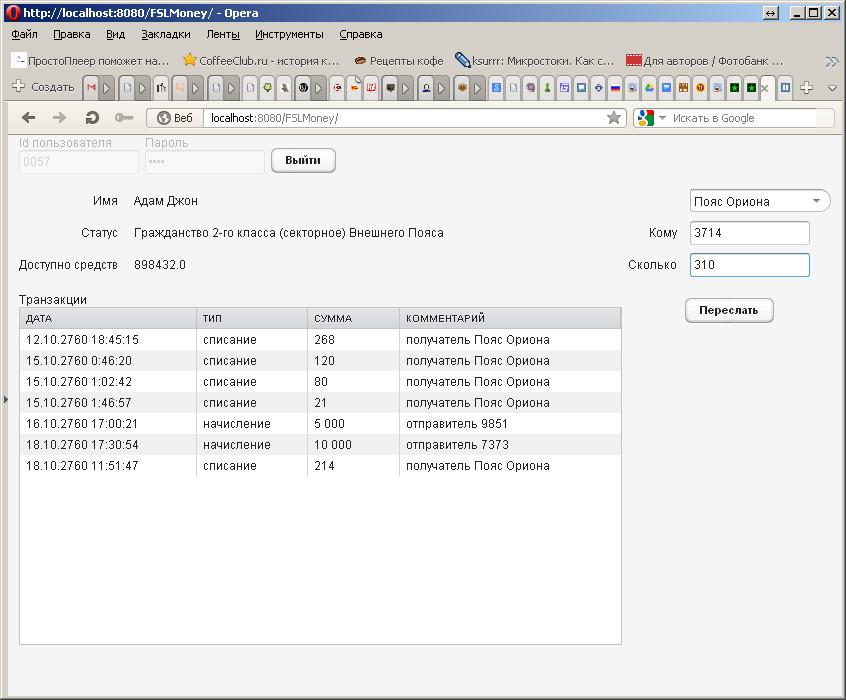Viewport: 846px width, 700px height.
Task: Open a new tab with the plus icon after the last tab
Action: click(x=807, y=87)
